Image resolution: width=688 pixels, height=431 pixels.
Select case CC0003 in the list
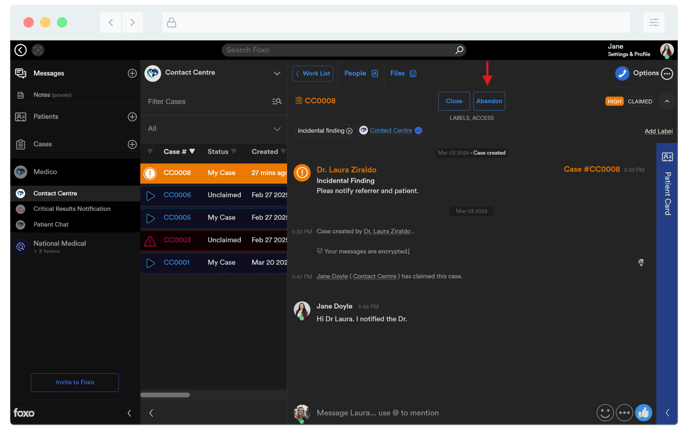point(214,241)
